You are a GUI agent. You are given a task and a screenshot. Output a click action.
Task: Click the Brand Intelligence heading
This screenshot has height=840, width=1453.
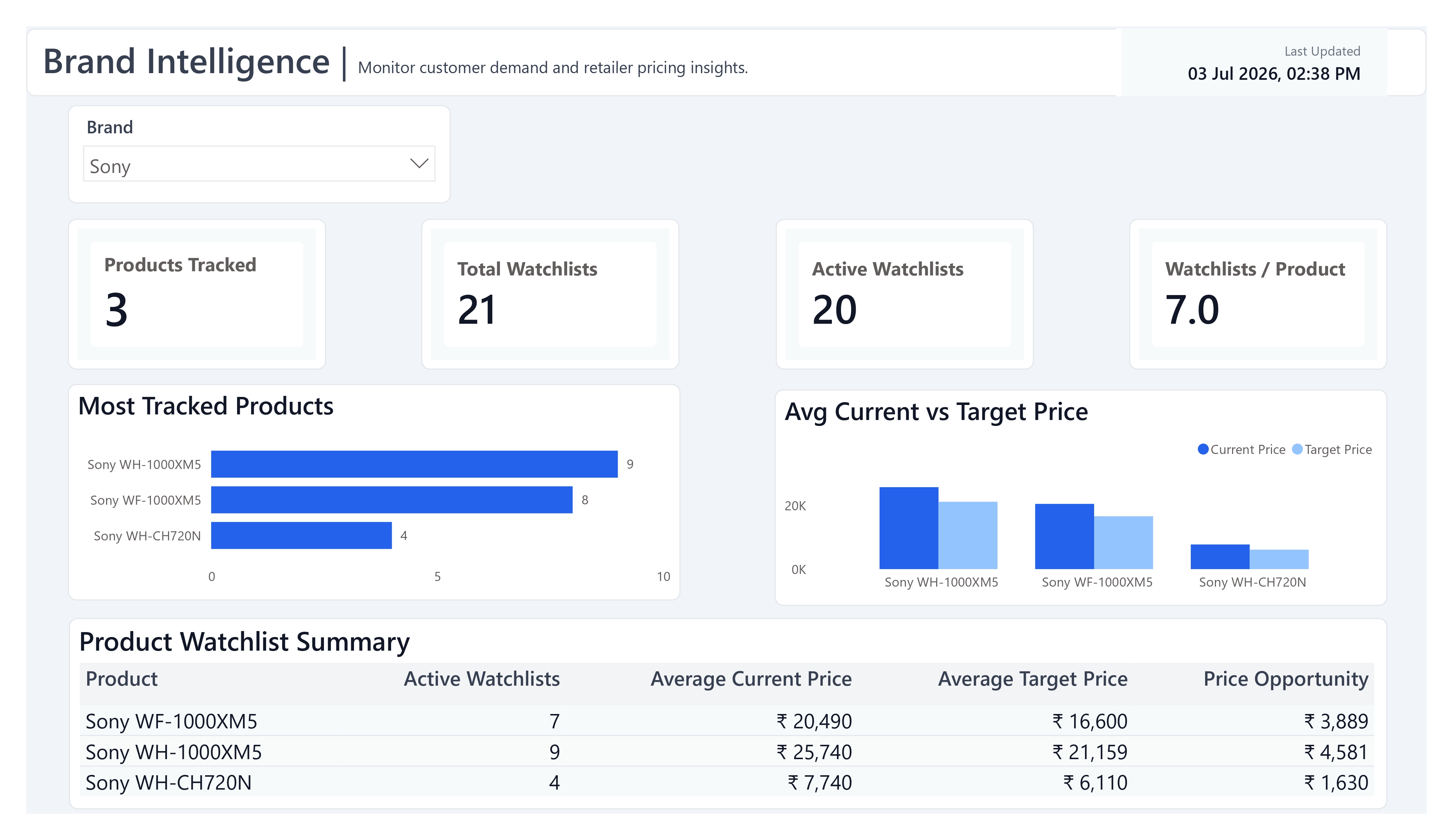tap(186, 61)
